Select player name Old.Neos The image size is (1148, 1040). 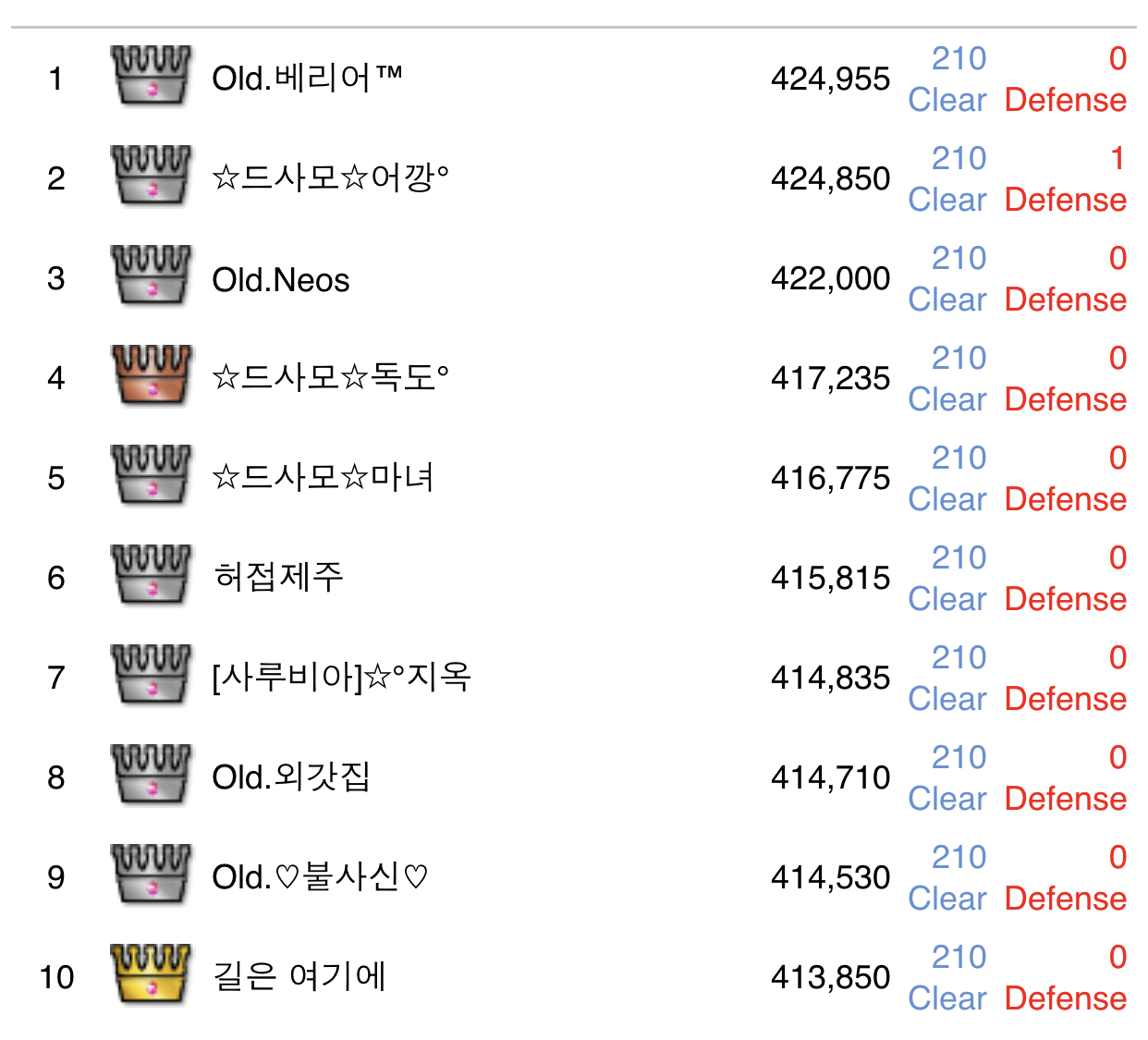click(281, 279)
